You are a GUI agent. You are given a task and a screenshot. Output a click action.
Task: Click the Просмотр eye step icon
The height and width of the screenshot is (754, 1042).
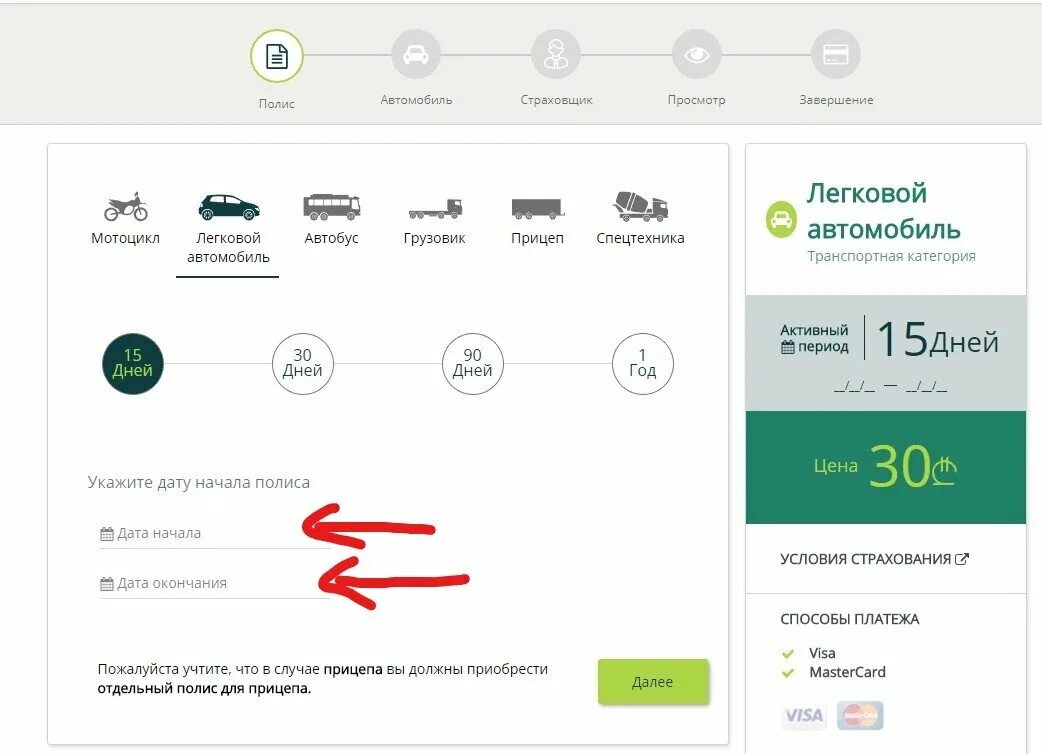696,54
